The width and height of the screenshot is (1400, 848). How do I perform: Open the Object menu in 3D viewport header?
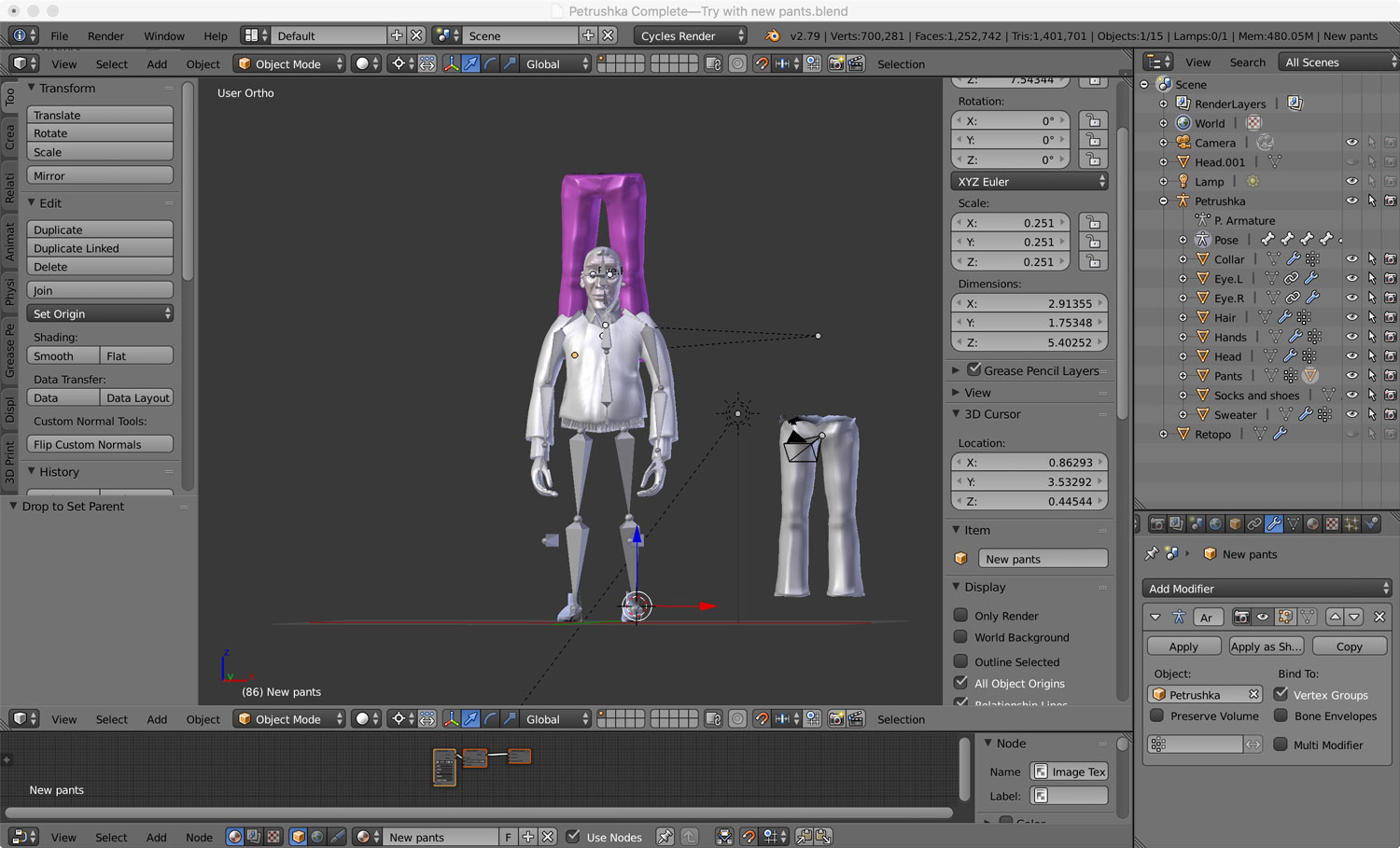coord(203,64)
